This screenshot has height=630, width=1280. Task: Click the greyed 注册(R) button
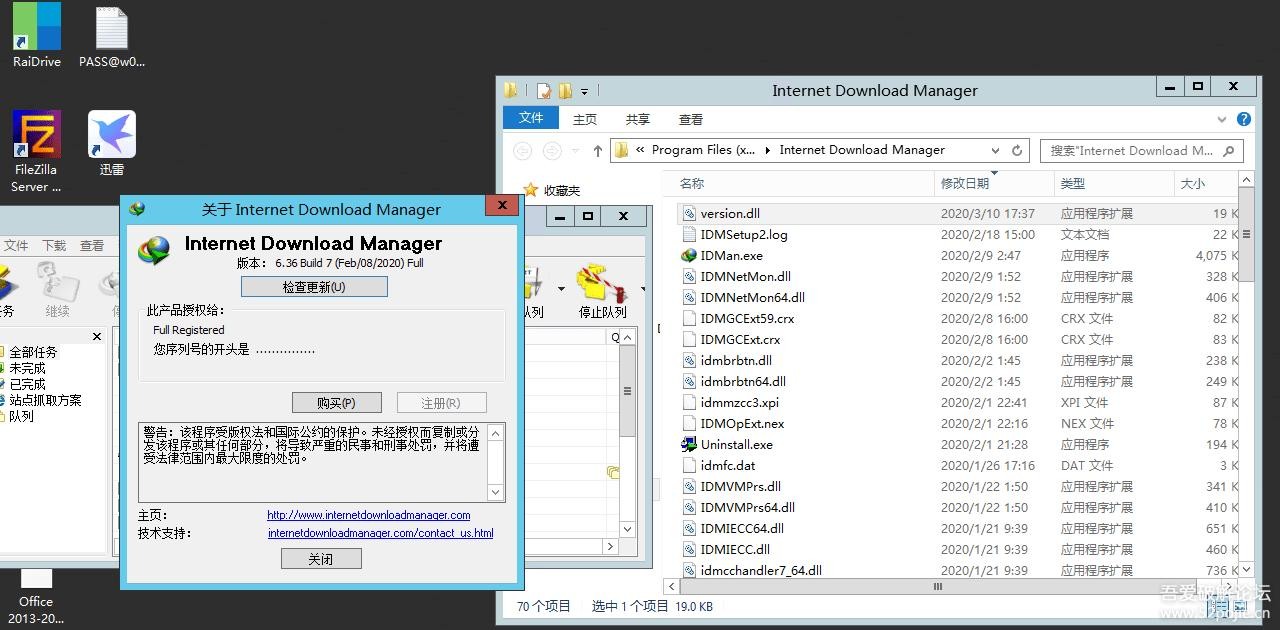click(x=441, y=403)
